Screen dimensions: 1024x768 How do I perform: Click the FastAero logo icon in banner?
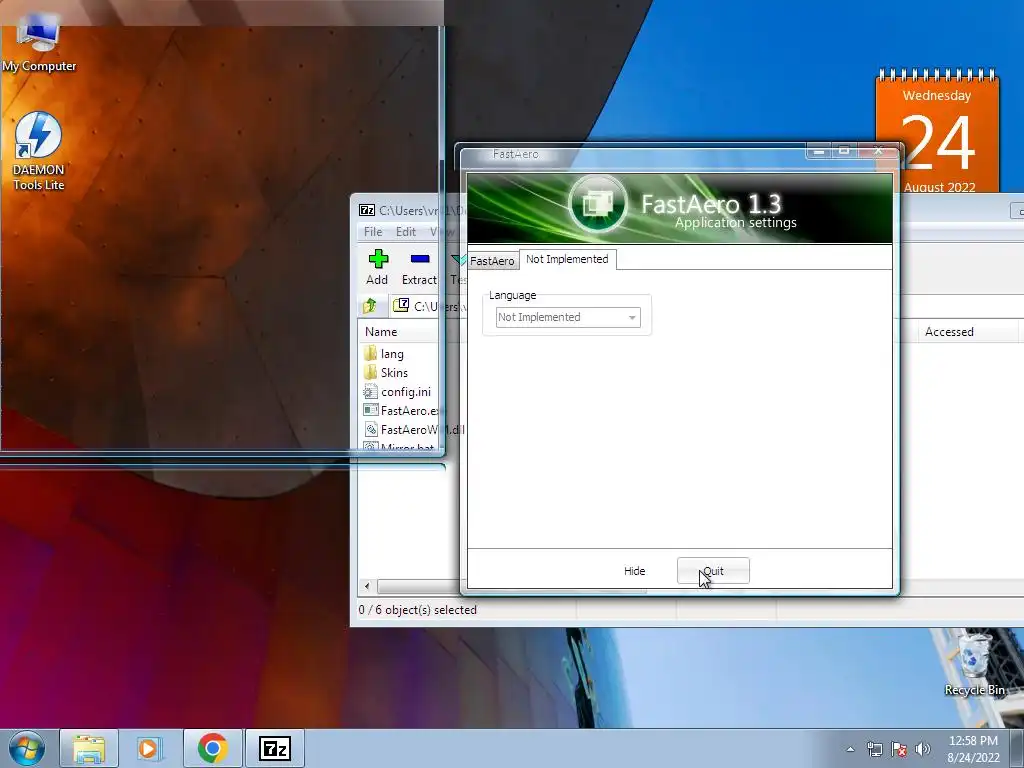pyautogui.click(x=598, y=204)
